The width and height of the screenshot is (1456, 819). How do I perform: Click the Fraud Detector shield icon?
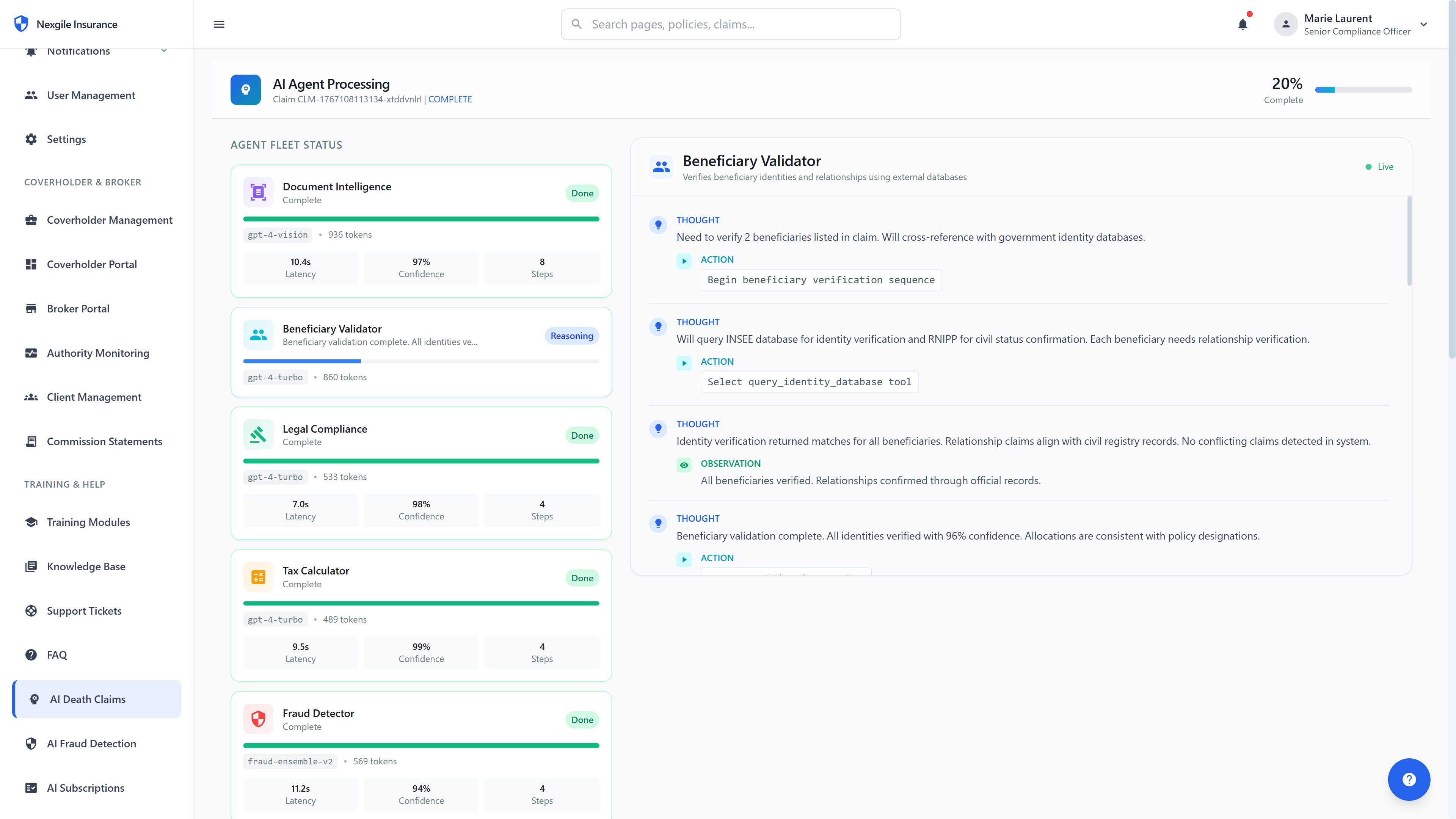(258, 719)
